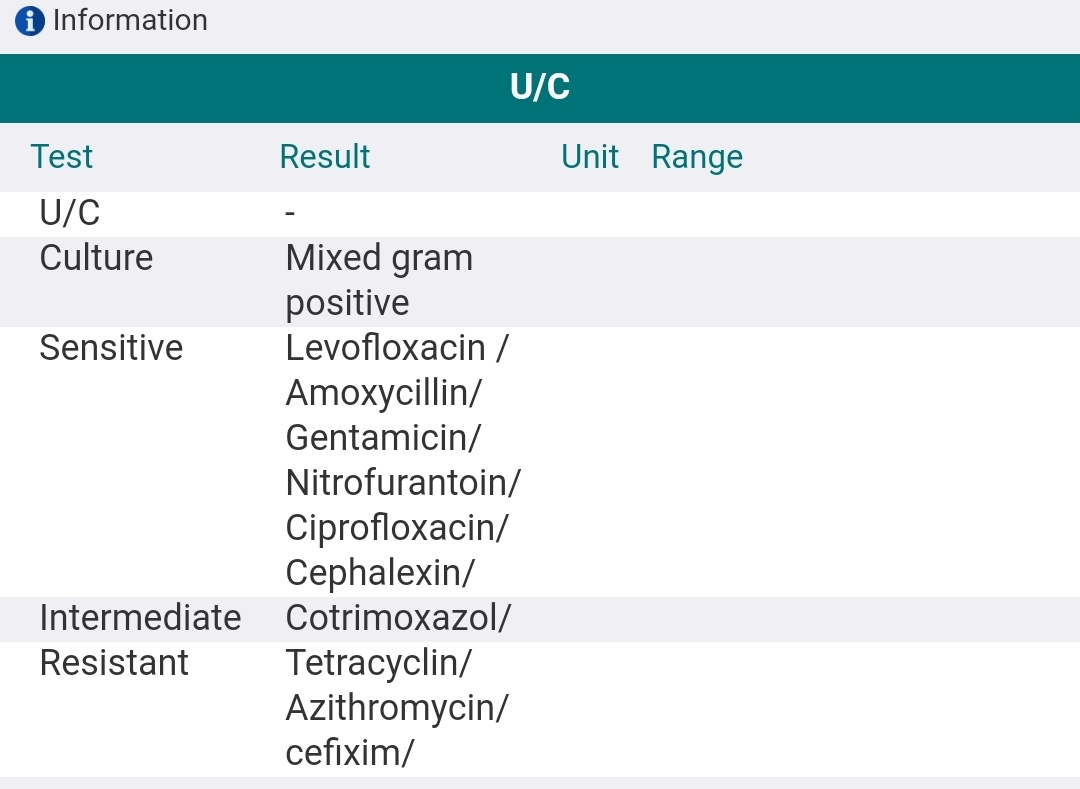
Task: Click the Result column header
Action: tap(324, 157)
